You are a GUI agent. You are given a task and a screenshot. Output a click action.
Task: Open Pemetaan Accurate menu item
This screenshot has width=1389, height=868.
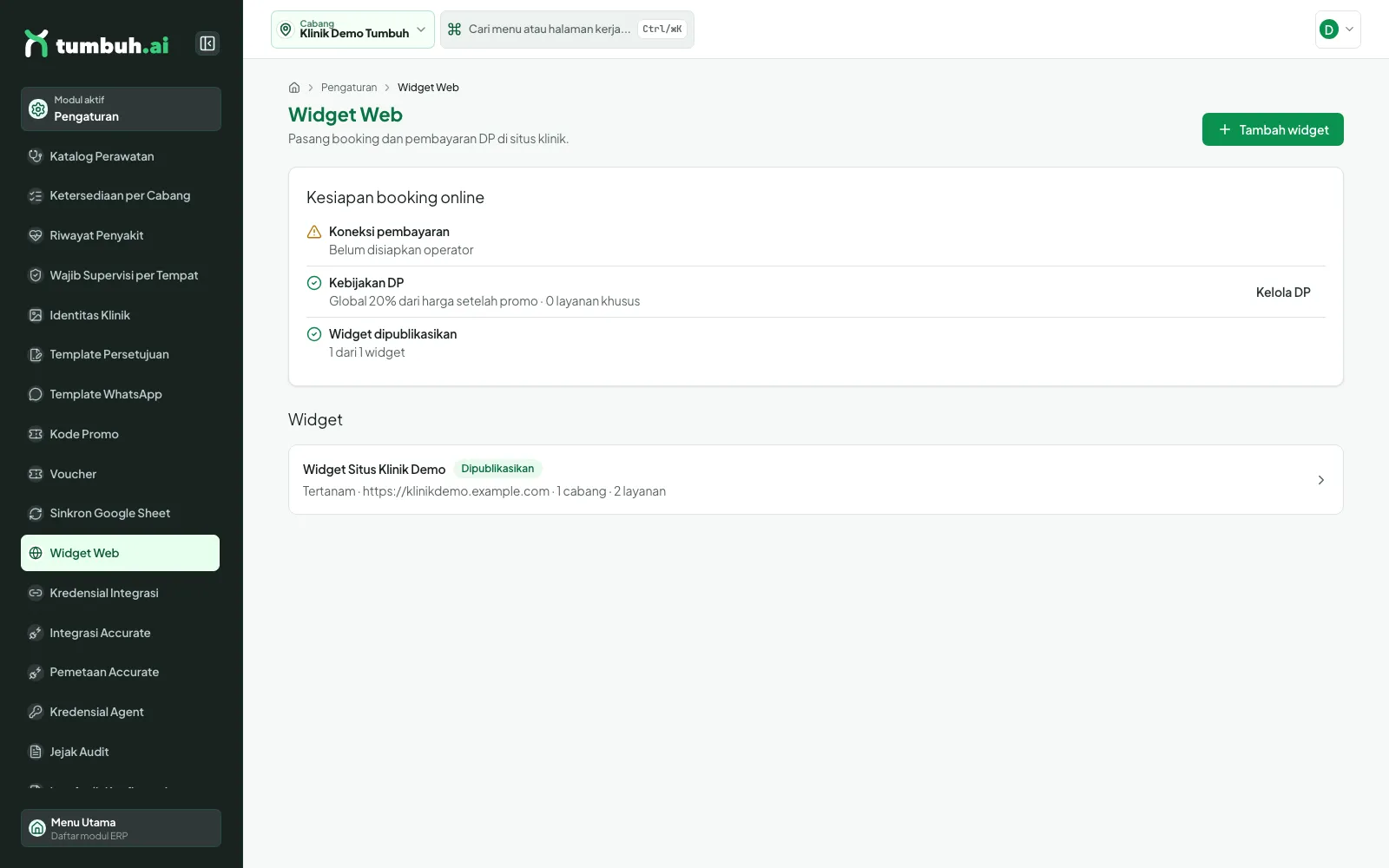click(121, 673)
